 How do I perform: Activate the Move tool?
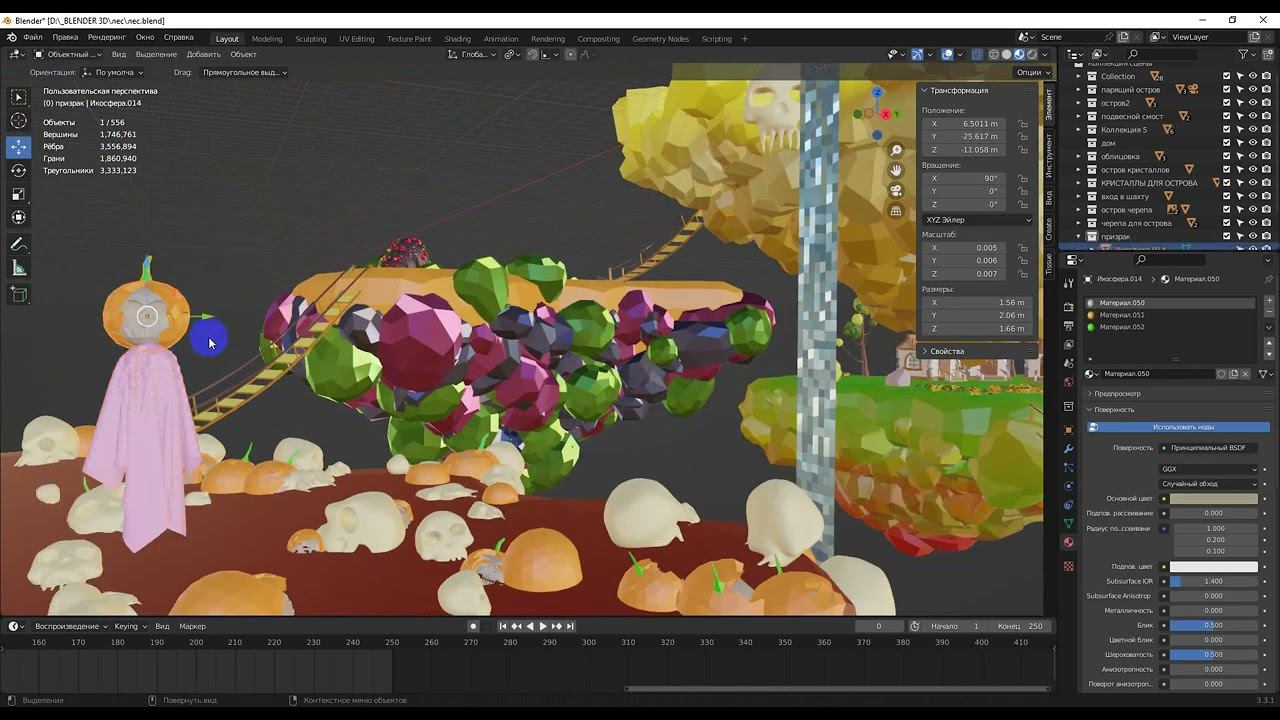coord(19,146)
